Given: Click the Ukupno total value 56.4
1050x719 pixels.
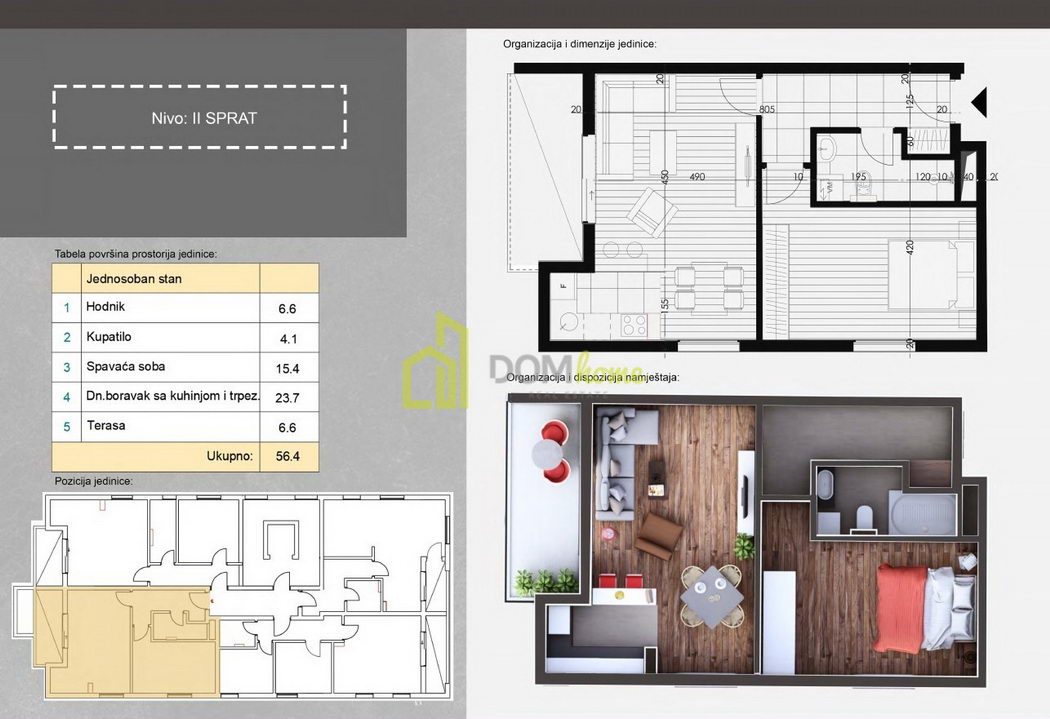Looking at the screenshot, I should point(288,456).
